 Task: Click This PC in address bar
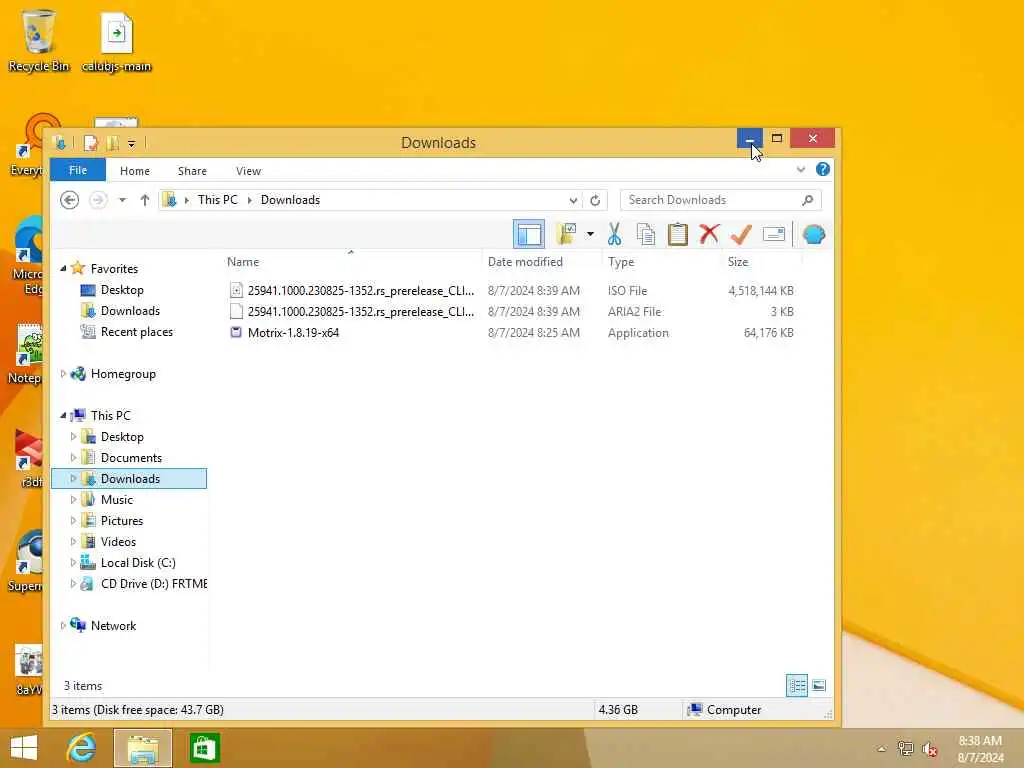217,200
